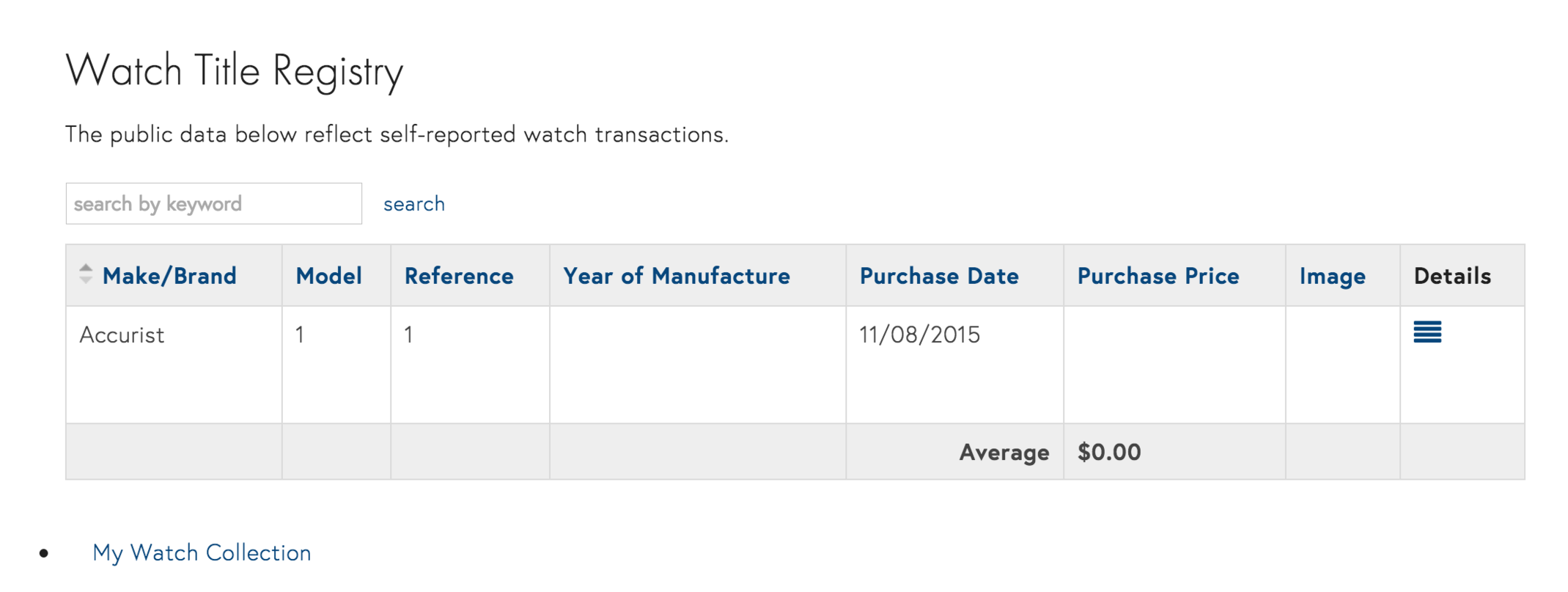Viewport: 1568px width, 592px height.
Task: Click the Details column header
Action: [1452, 276]
